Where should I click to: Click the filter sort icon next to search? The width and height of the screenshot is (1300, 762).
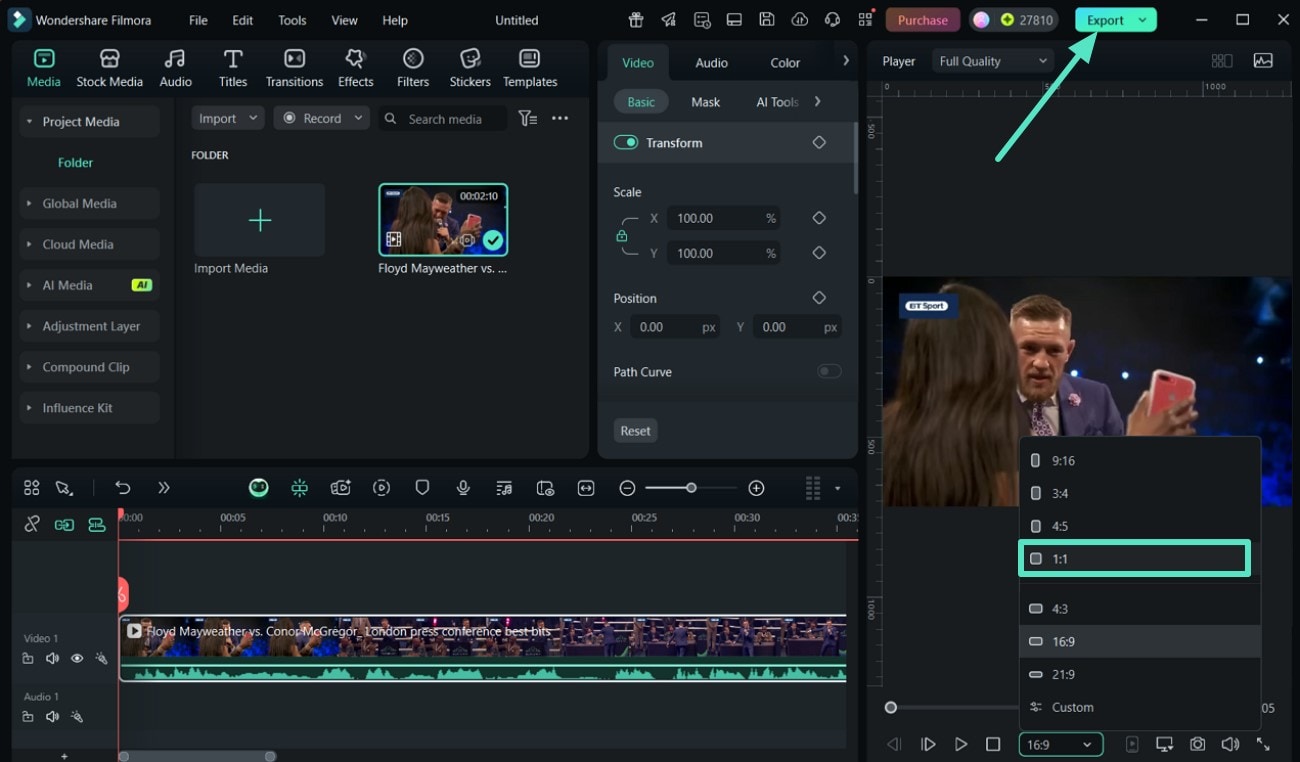pyautogui.click(x=527, y=118)
